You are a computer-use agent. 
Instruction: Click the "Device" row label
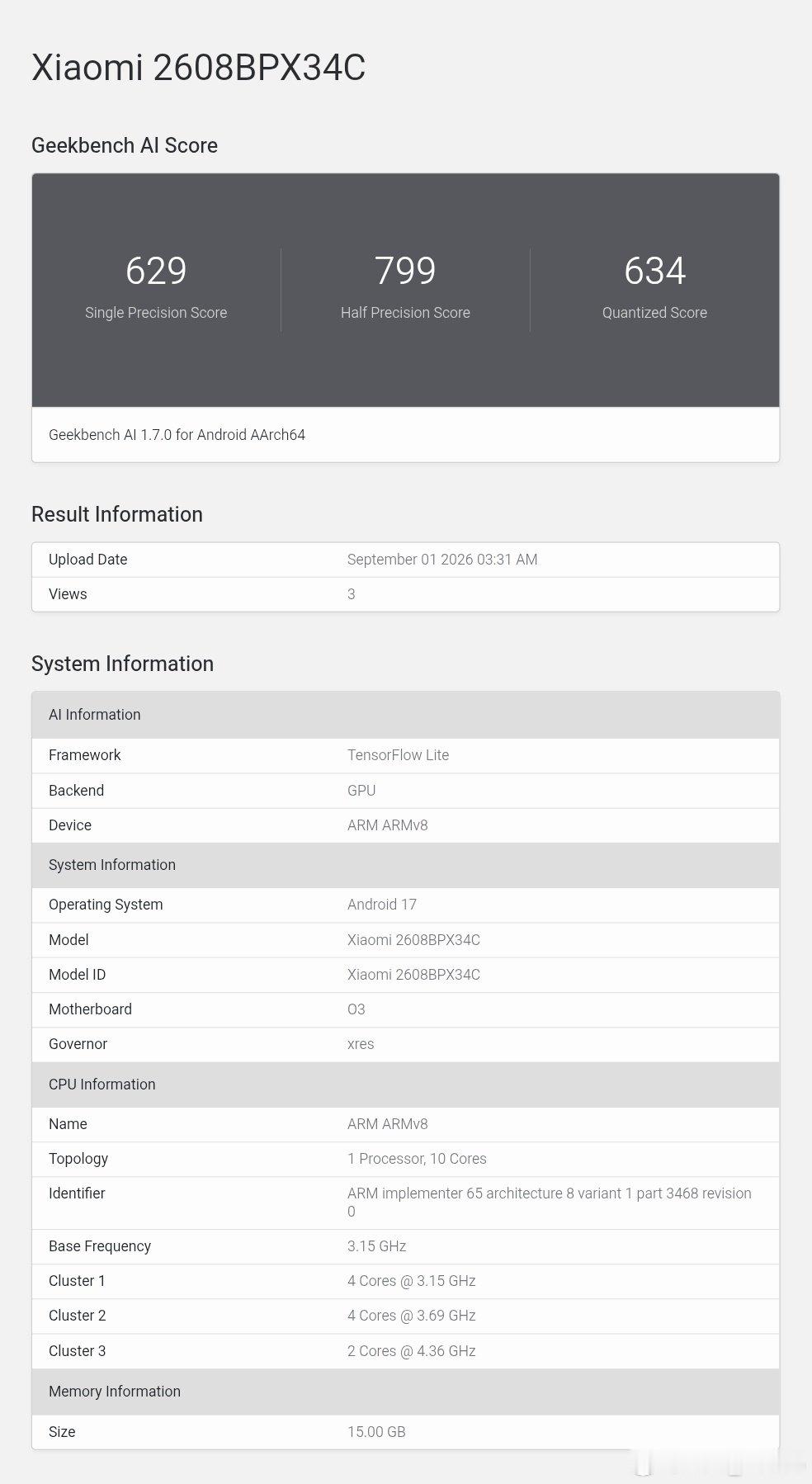click(70, 825)
